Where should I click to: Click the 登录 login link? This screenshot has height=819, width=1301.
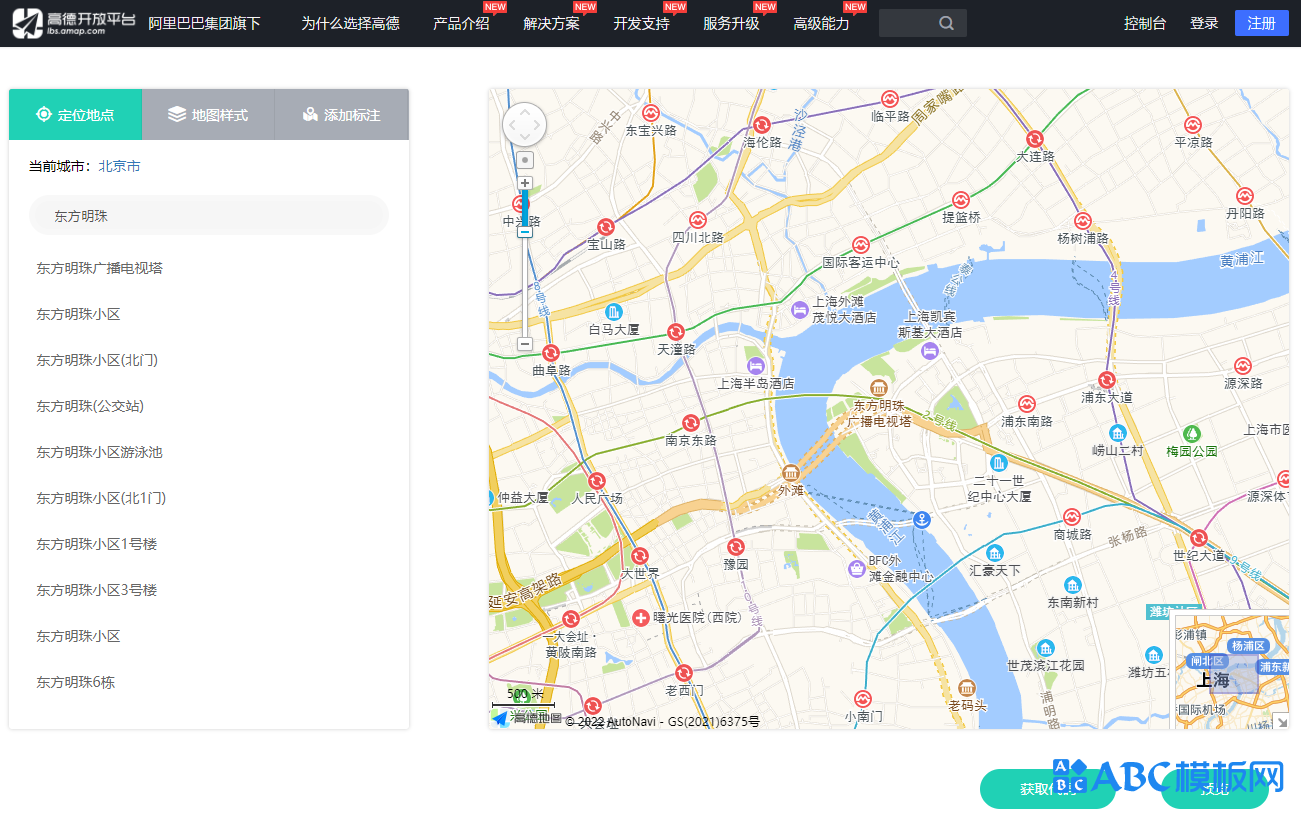(x=1204, y=23)
